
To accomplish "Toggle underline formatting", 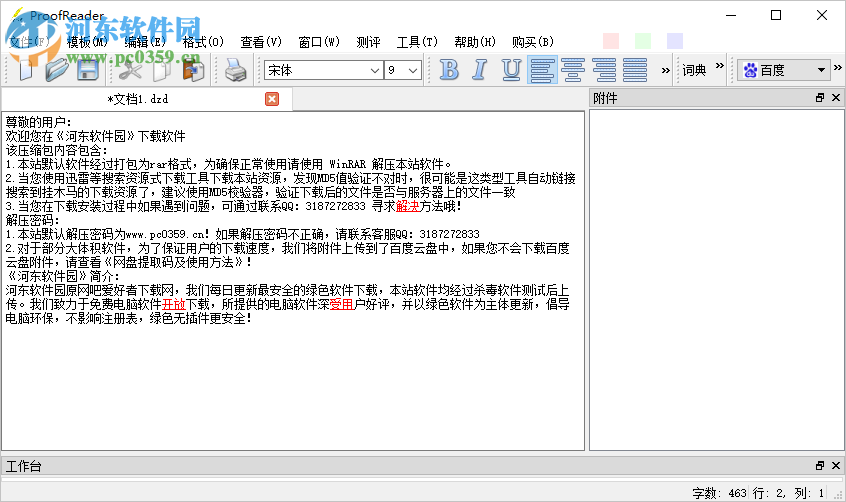I will click(x=511, y=70).
